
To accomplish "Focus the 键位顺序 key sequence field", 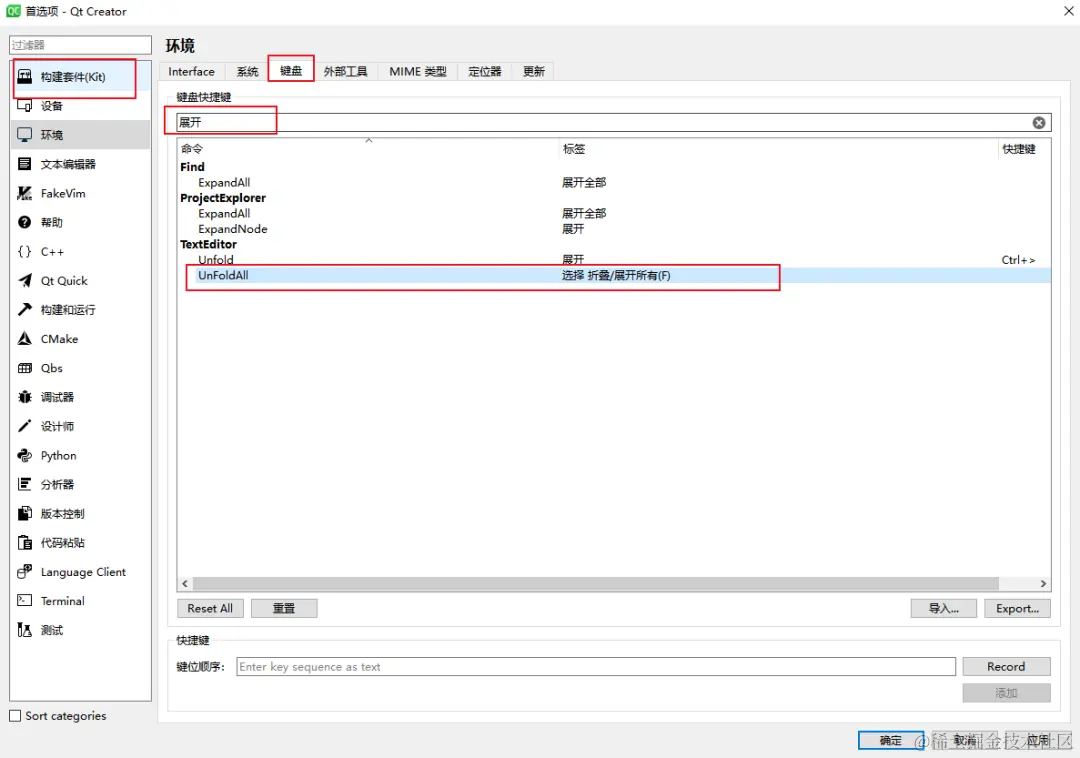I will tap(596, 666).
